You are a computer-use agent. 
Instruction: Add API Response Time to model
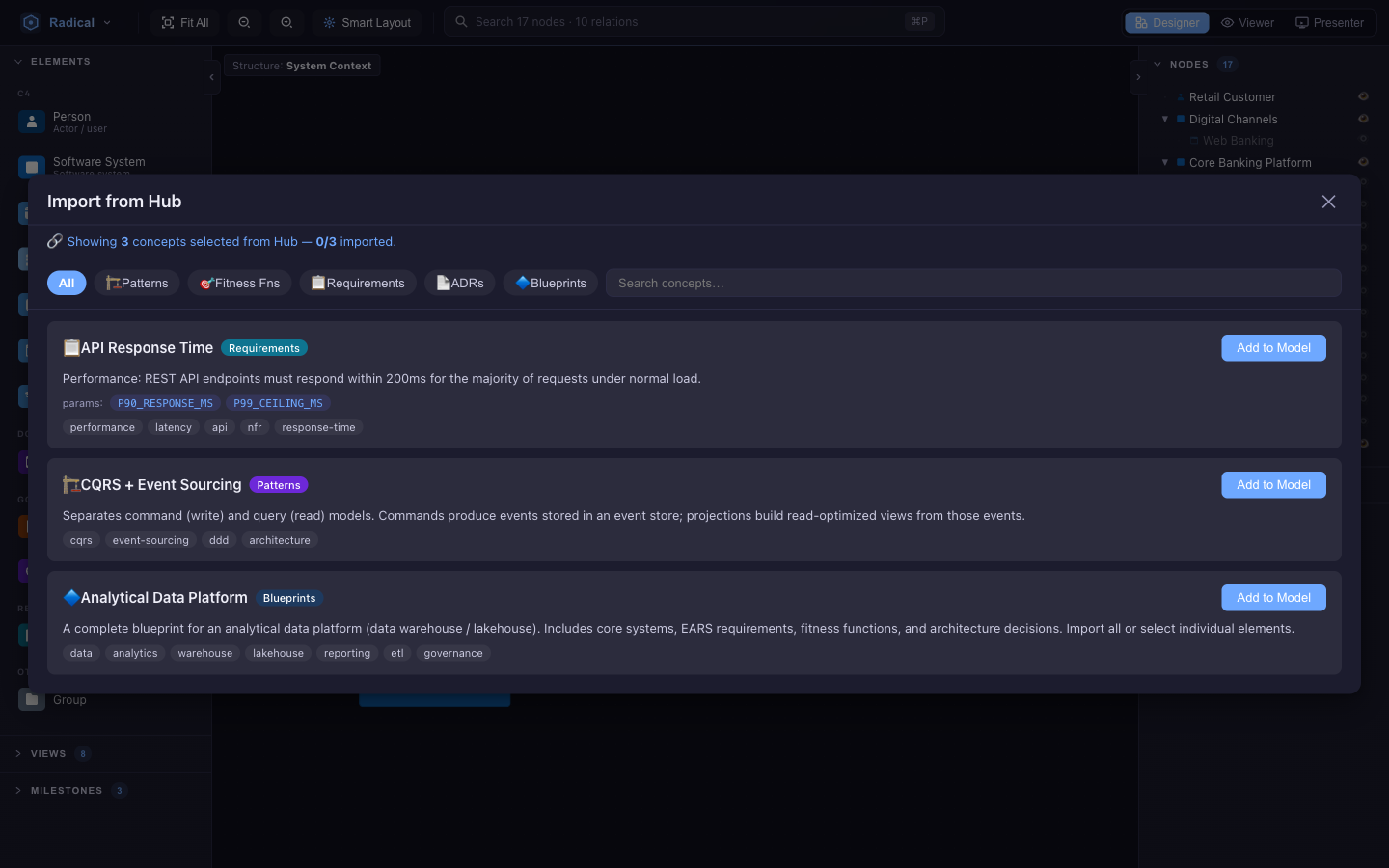1273,348
